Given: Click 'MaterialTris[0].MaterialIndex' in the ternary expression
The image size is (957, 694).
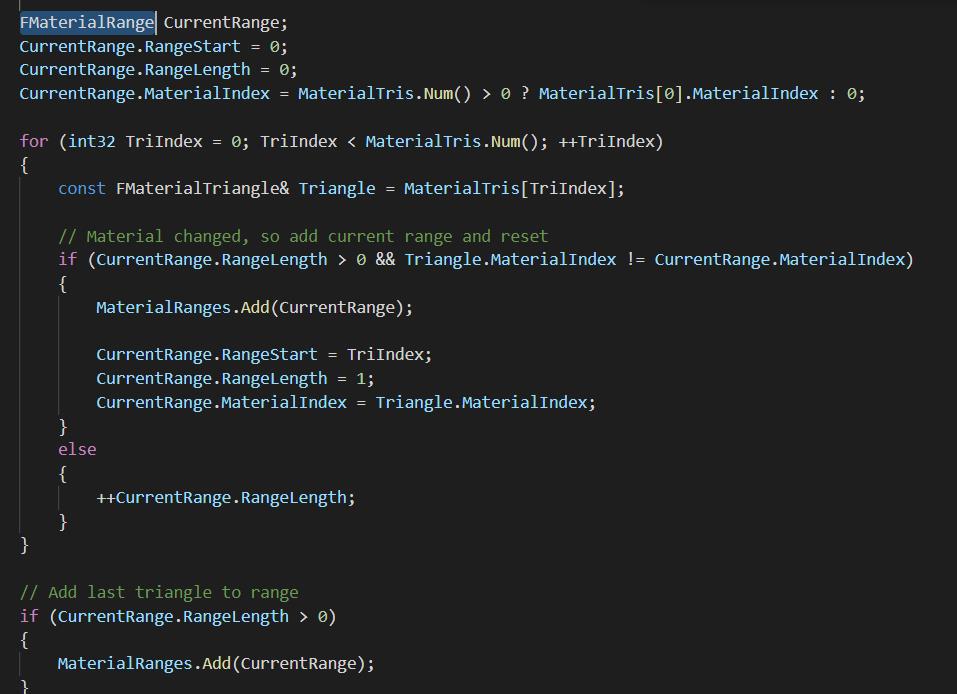Looking at the screenshot, I should click(678, 93).
